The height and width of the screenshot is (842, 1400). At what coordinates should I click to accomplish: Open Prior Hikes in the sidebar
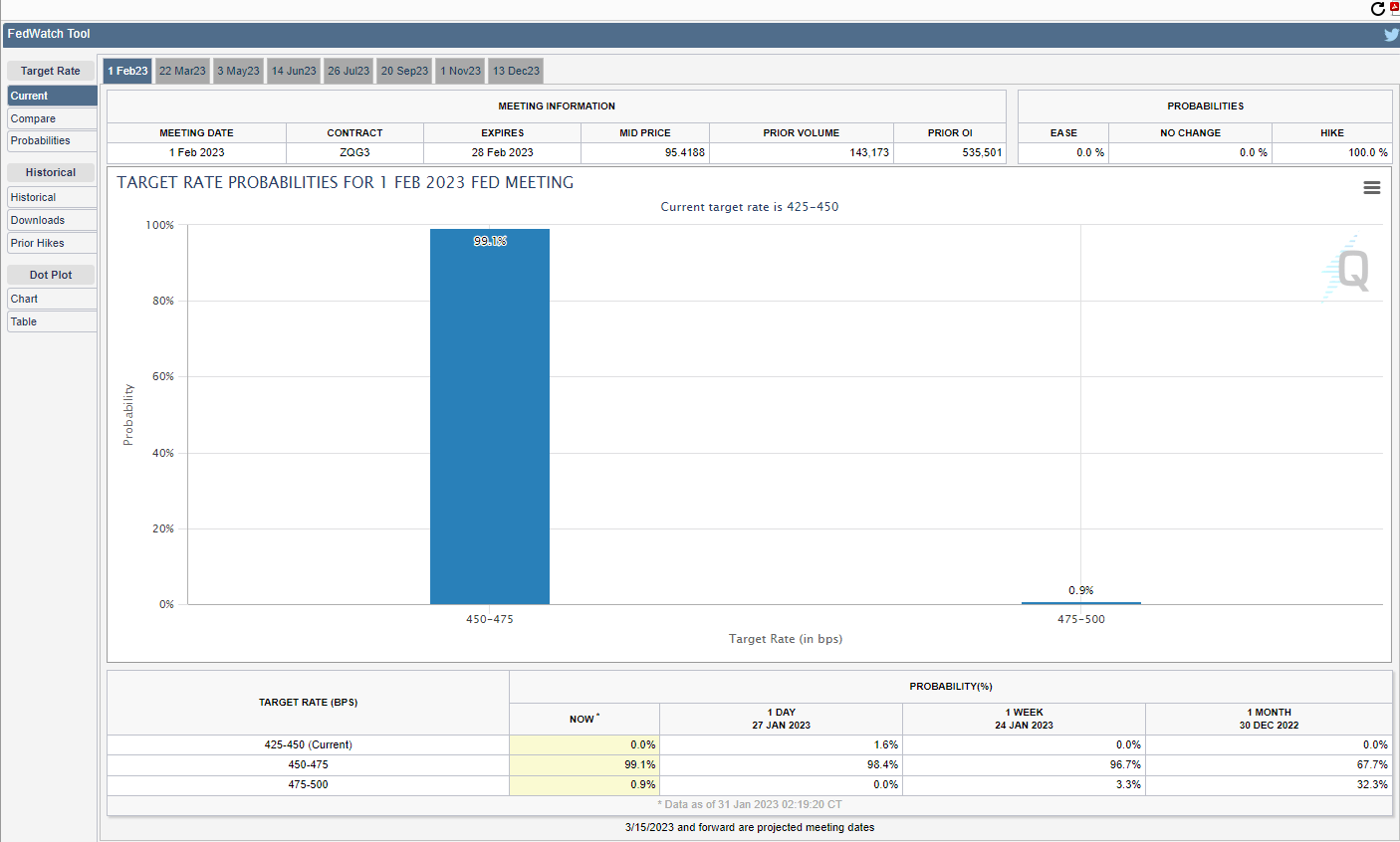point(52,243)
